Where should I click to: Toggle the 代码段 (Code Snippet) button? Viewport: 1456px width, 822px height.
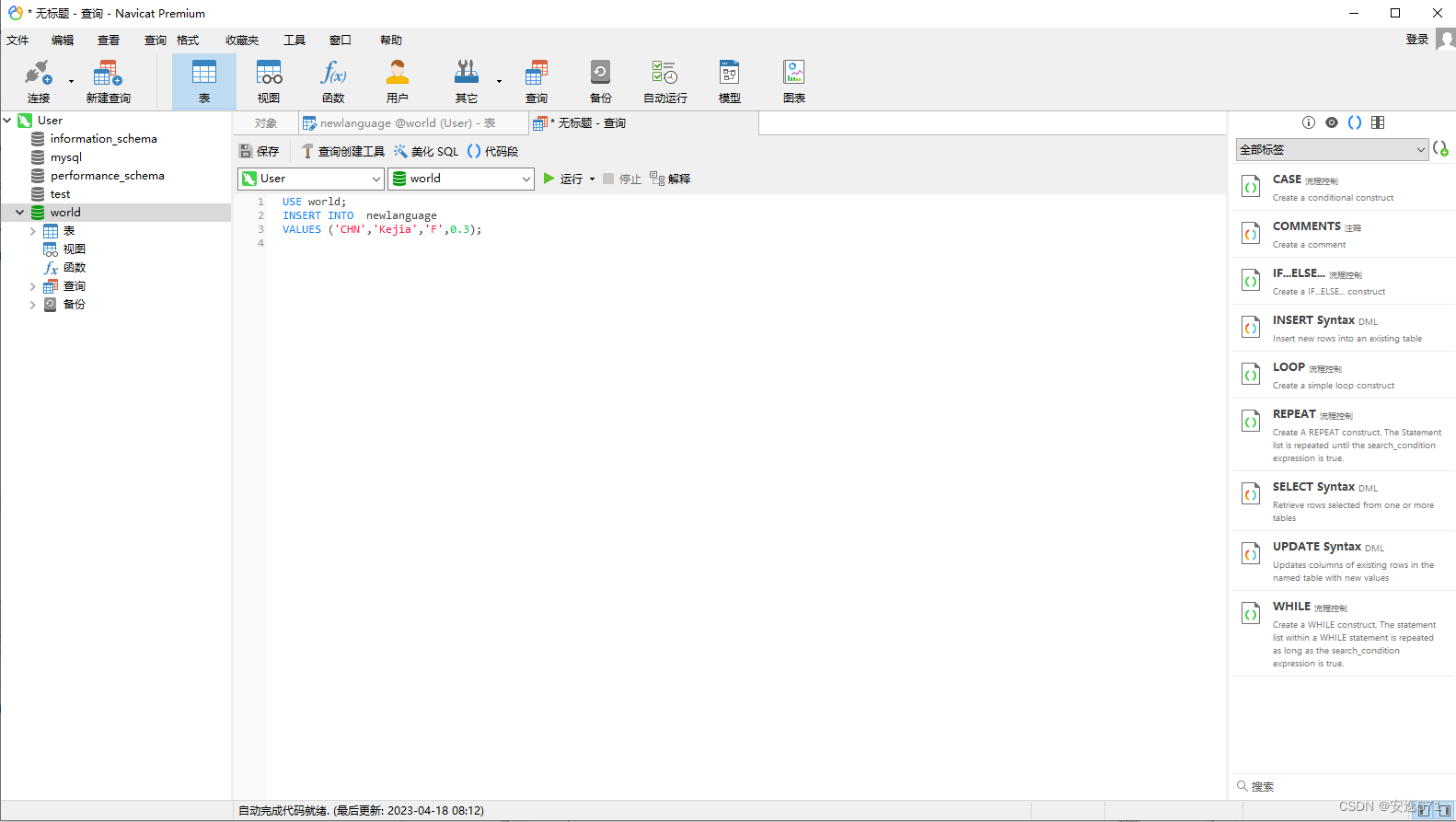pos(492,151)
